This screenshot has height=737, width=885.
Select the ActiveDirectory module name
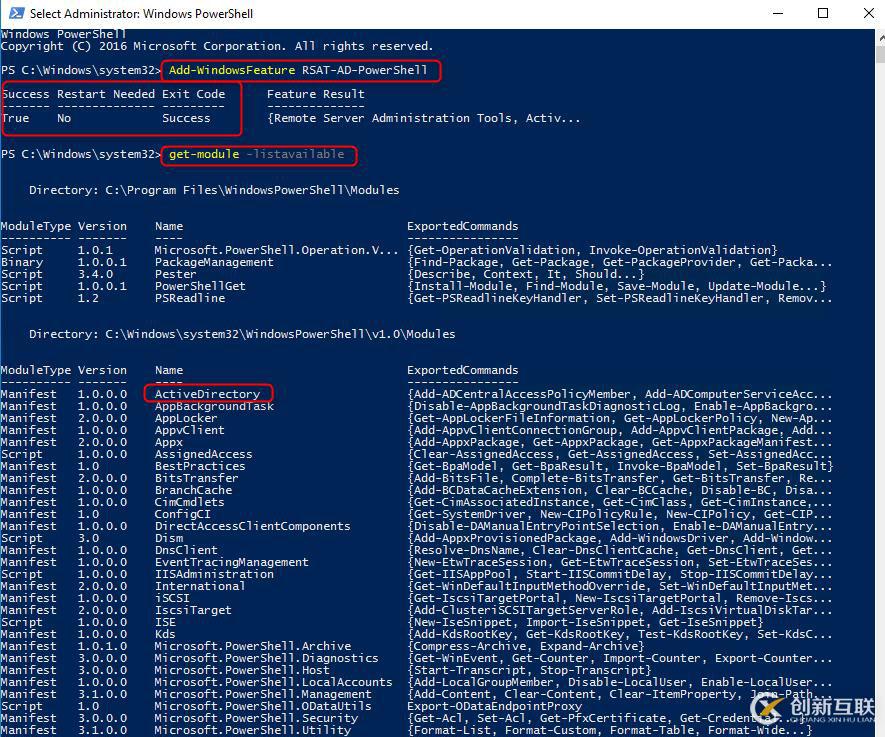coord(207,394)
